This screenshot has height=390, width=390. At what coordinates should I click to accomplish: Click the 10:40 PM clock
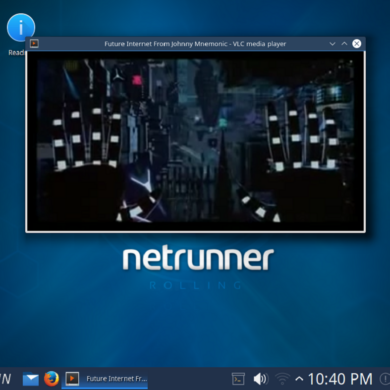340,379
